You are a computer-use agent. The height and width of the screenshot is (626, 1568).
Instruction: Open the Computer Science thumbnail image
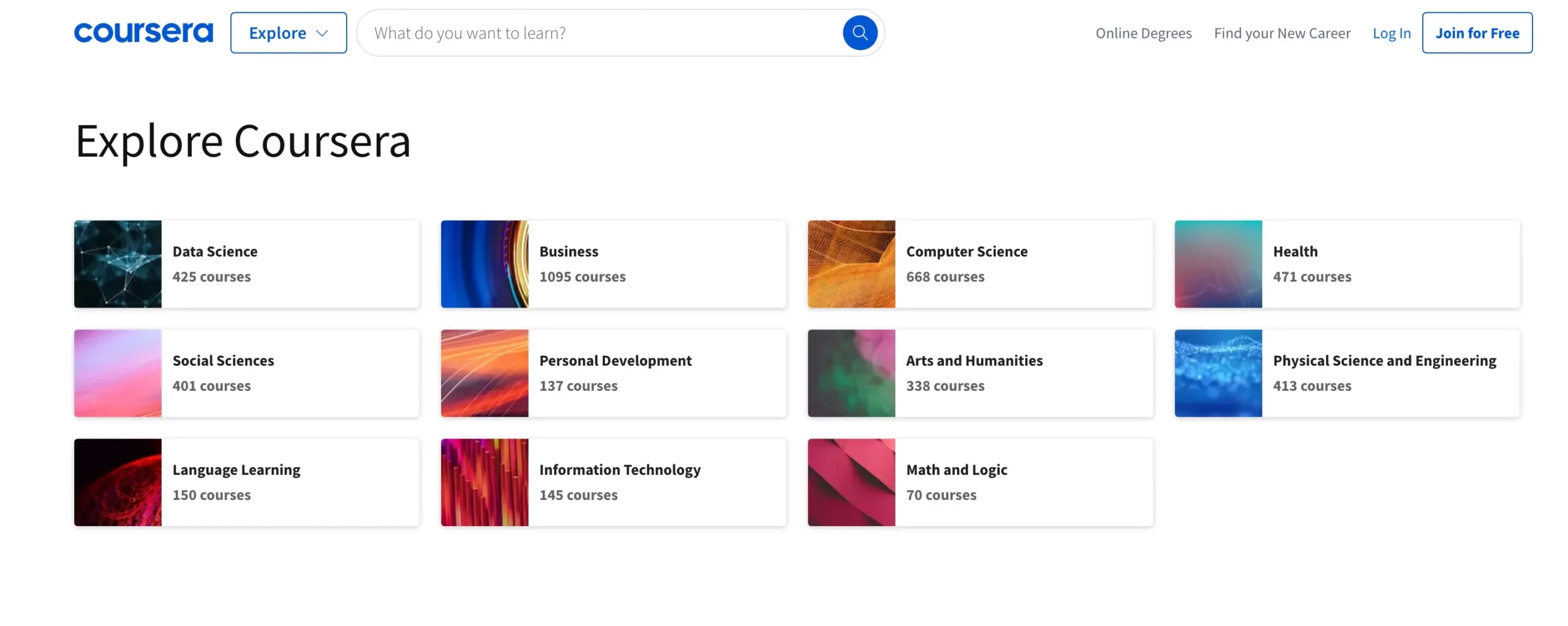click(x=850, y=263)
